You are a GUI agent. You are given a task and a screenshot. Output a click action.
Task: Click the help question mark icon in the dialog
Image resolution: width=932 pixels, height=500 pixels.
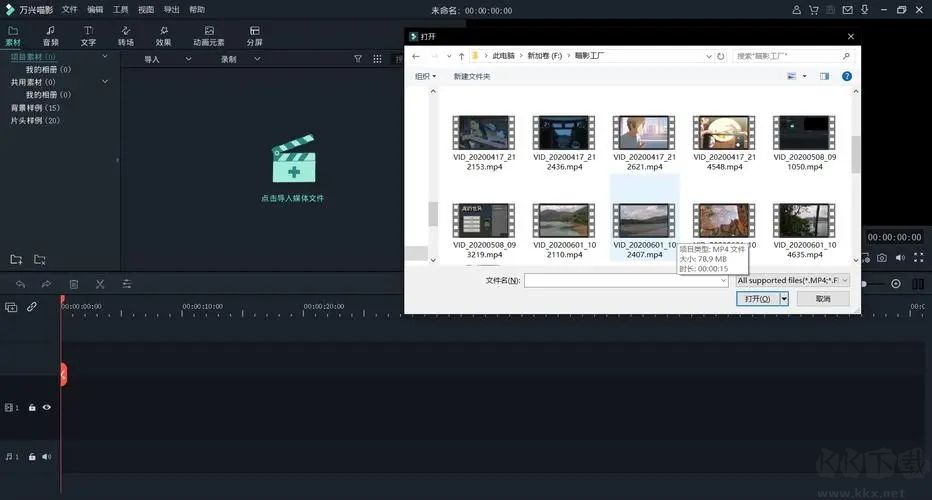(846, 76)
